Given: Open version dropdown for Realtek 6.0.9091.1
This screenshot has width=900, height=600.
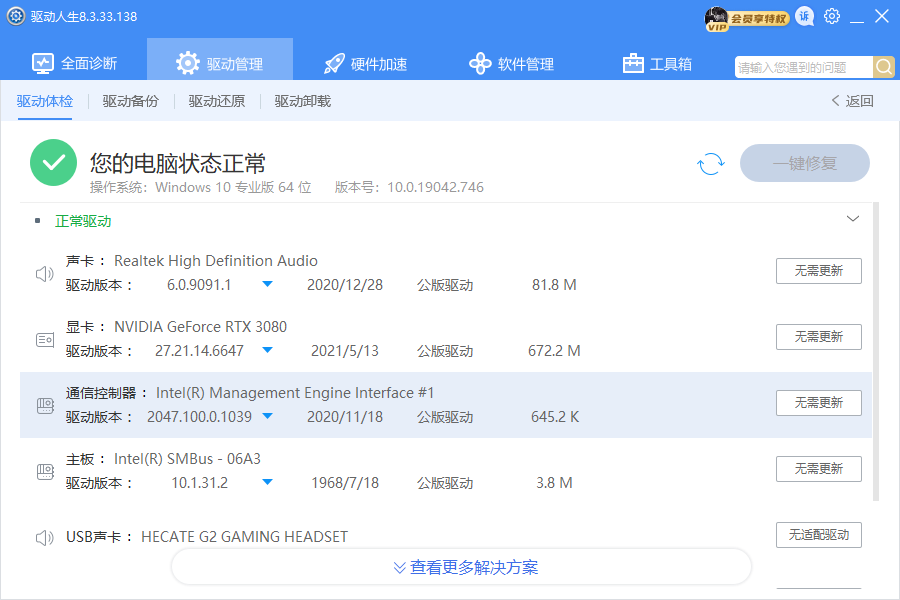Looking at the screenshot, I should click(x=267, y=284).
